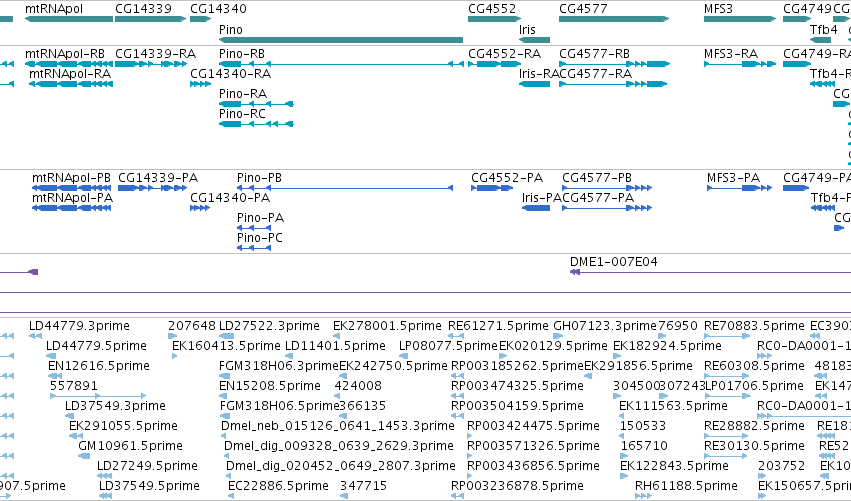Click protein MFS3-PA
851x501 pixels.
point(733,178)
